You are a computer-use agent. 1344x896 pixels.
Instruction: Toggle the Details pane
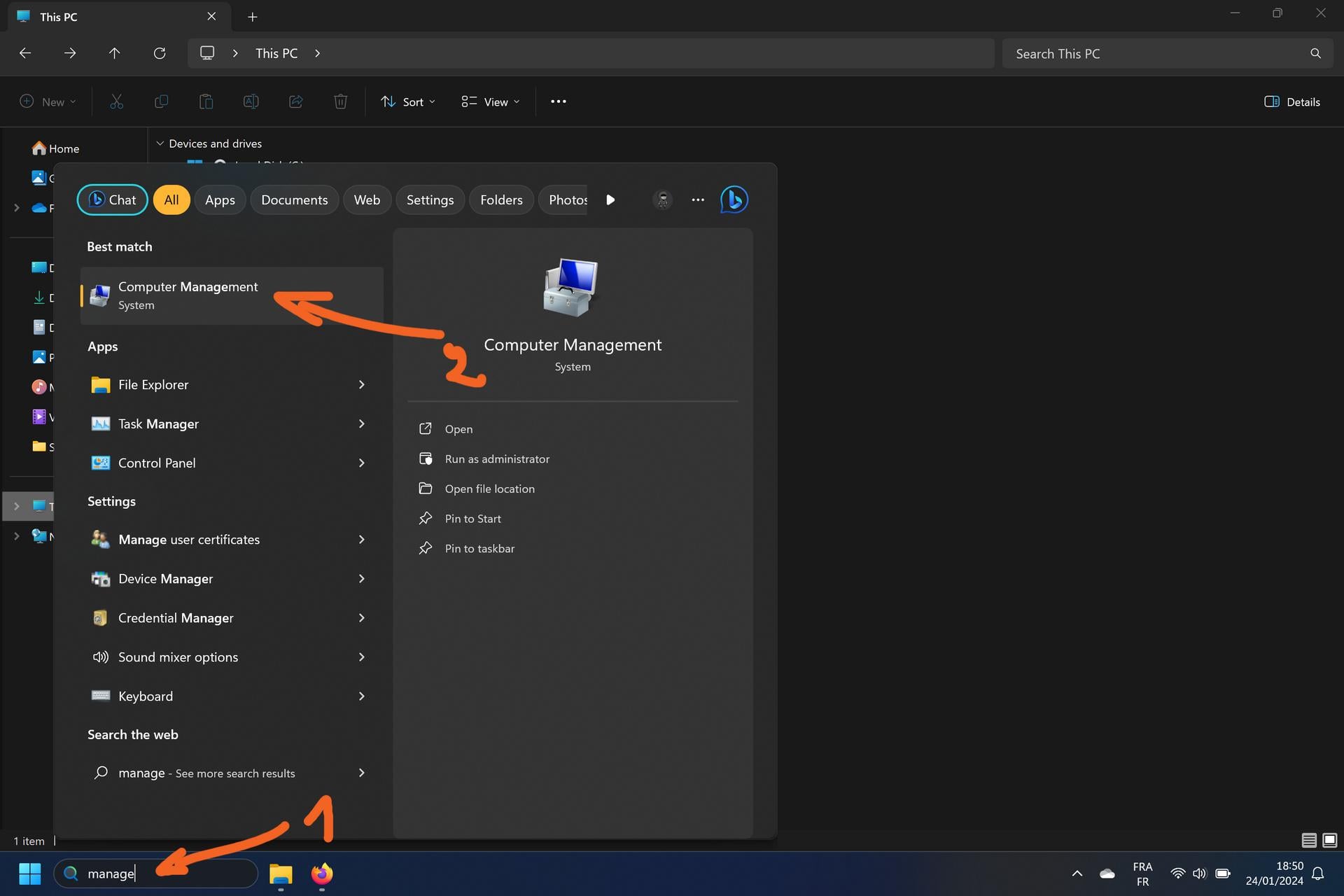tap(1292, 101)
